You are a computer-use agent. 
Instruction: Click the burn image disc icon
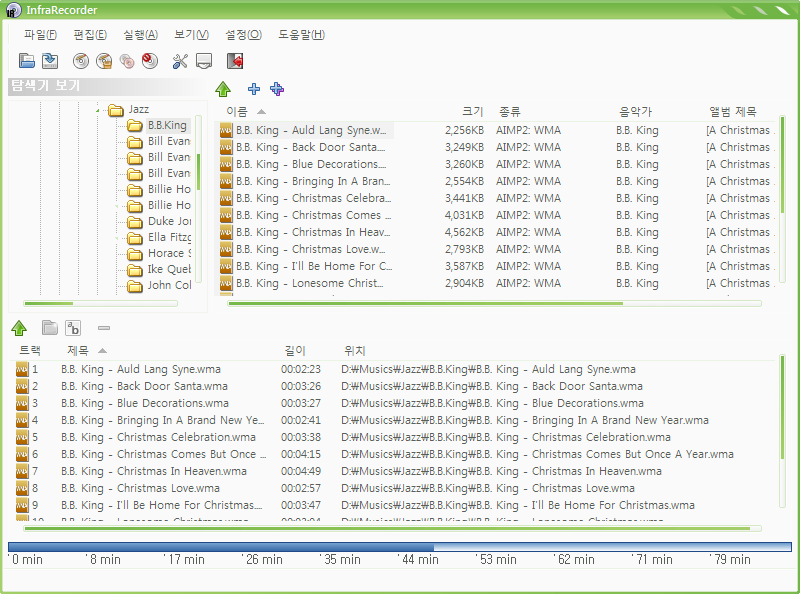pyautogui.click(x=104, y=61)
